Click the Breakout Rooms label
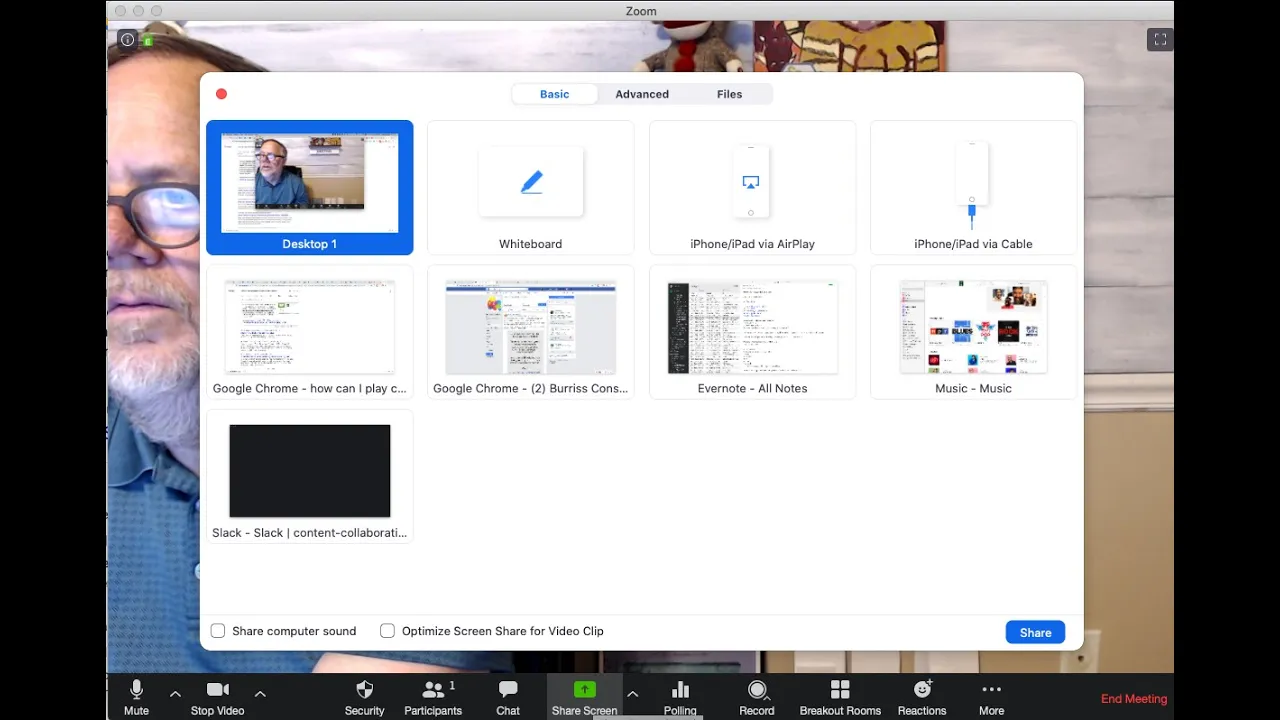Screen dimensions: 1280x720 coord(840,711)
